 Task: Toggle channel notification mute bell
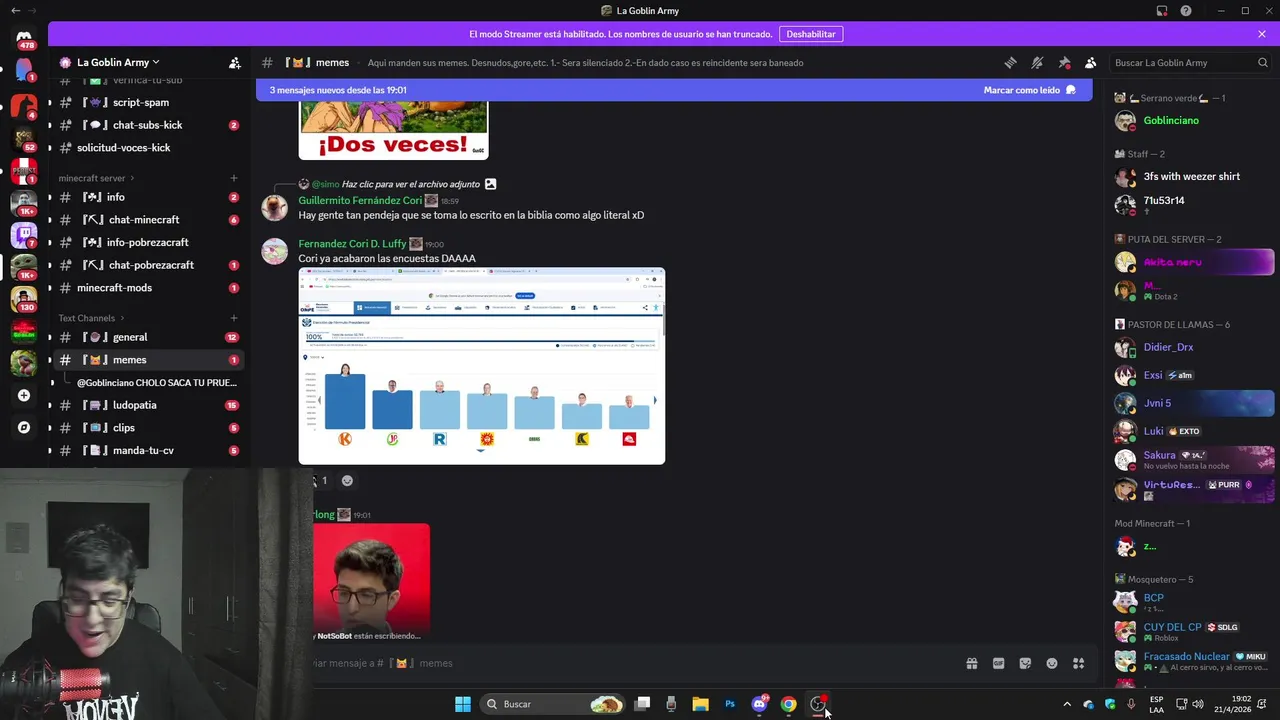pyautogui.click(x=1037, y=62)
